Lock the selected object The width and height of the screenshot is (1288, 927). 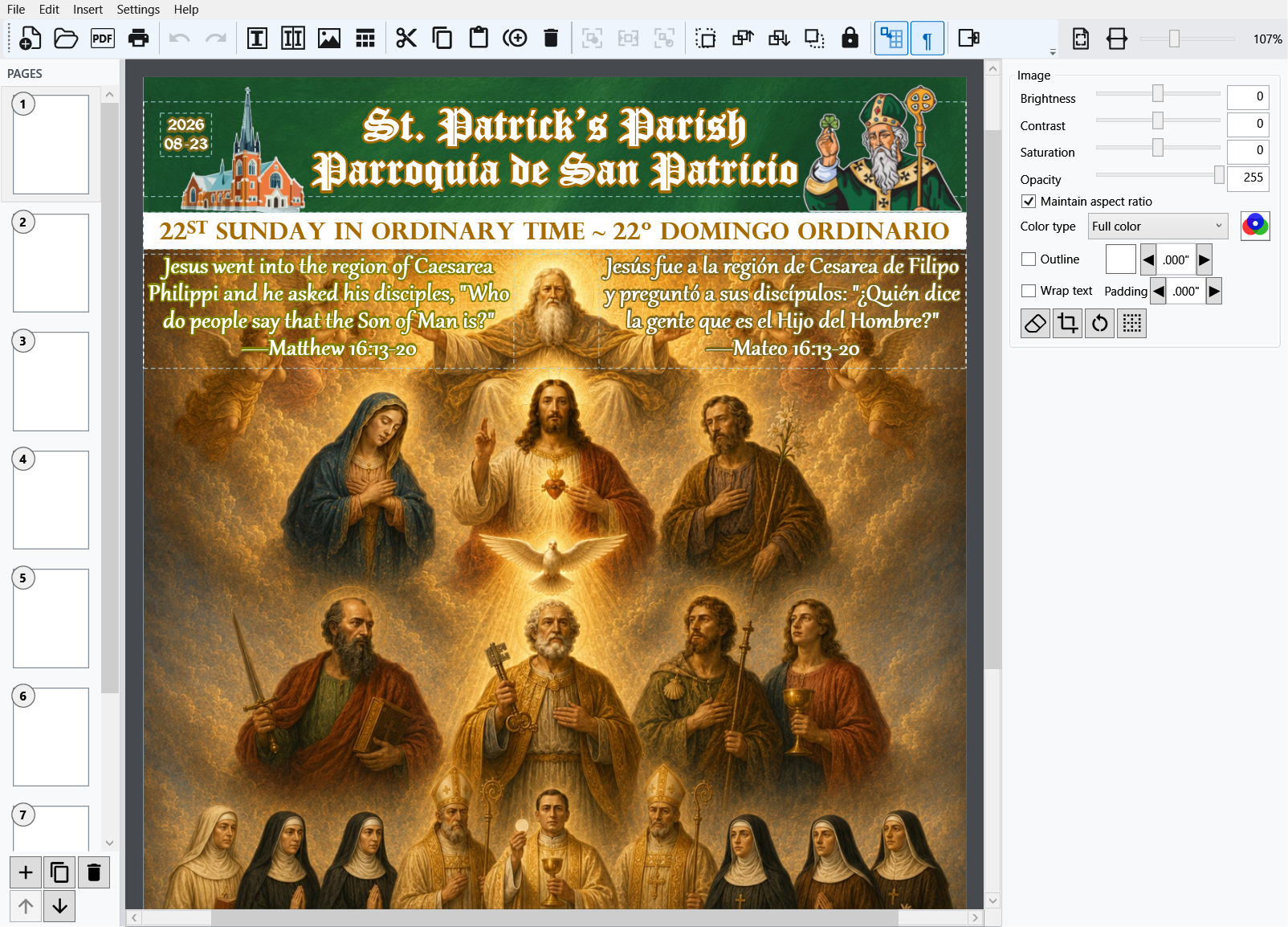(x=850, y=38)
